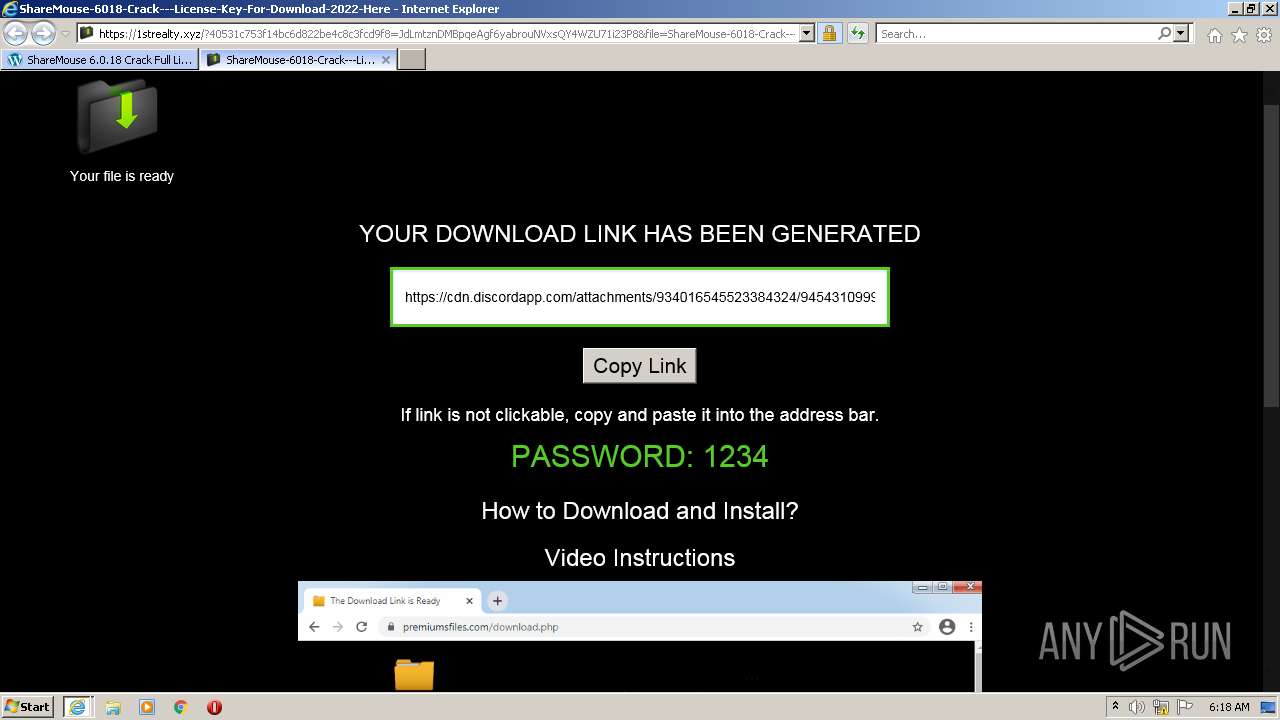The height and width of the screenshot is (720, 1280).
Task: Click inside the IE Search box
Action: (1015, 33)
